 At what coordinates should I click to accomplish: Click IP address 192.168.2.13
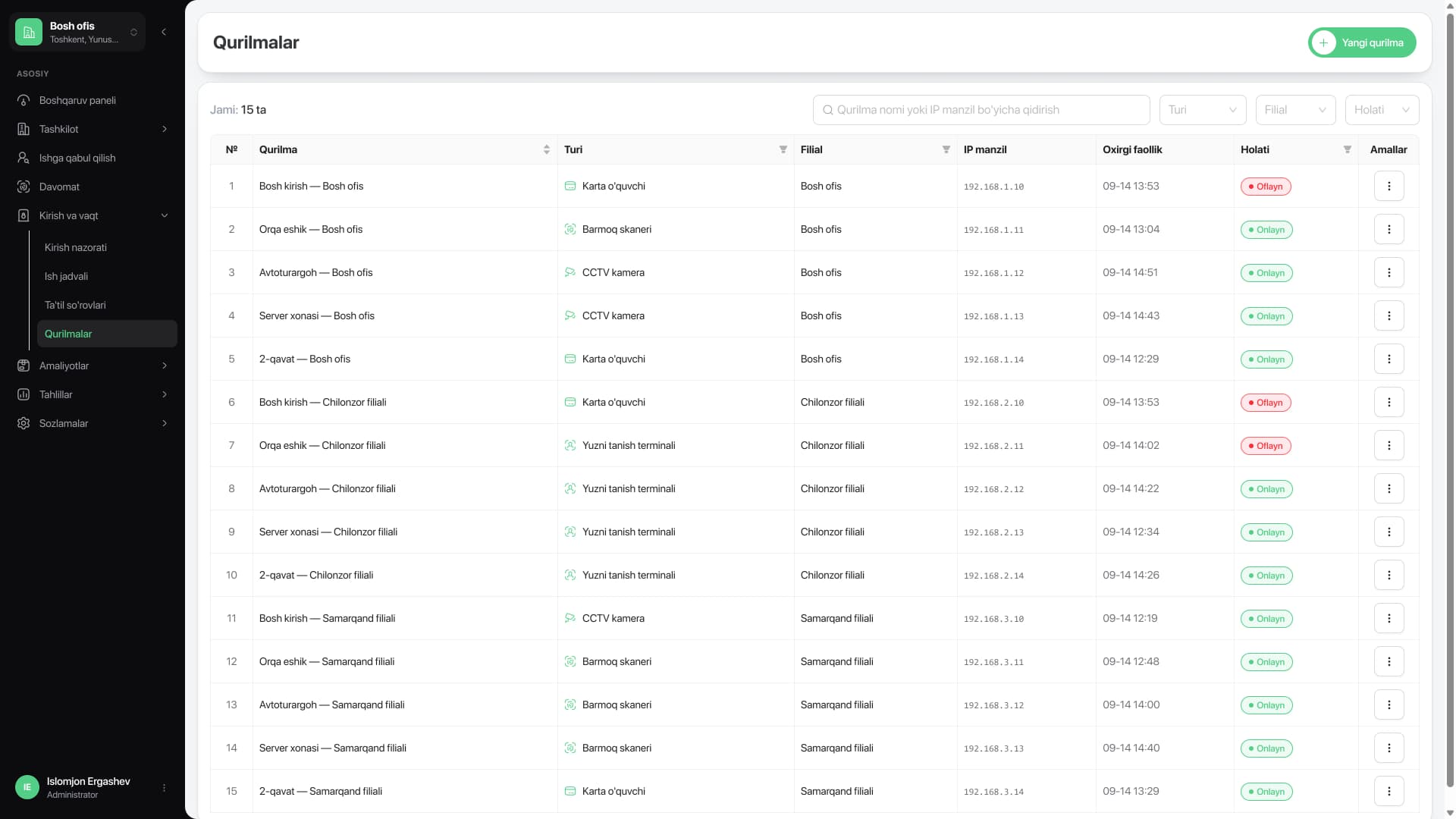pyautogui.click(x=993, y=532)
